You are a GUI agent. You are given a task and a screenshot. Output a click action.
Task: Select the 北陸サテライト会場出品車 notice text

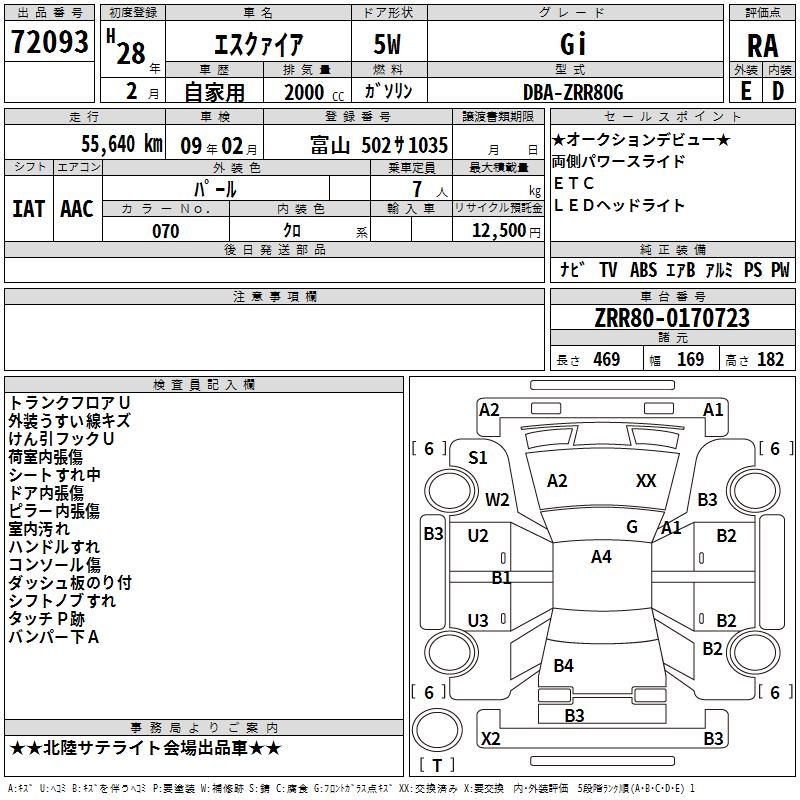point(146,748)
